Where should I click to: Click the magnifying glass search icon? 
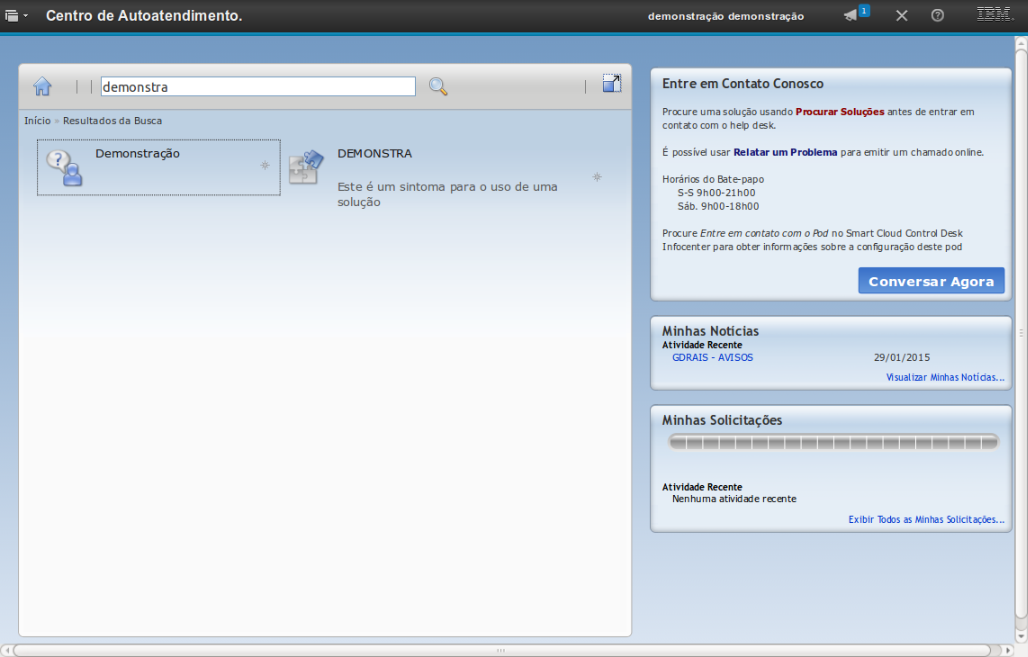(438, 87)
